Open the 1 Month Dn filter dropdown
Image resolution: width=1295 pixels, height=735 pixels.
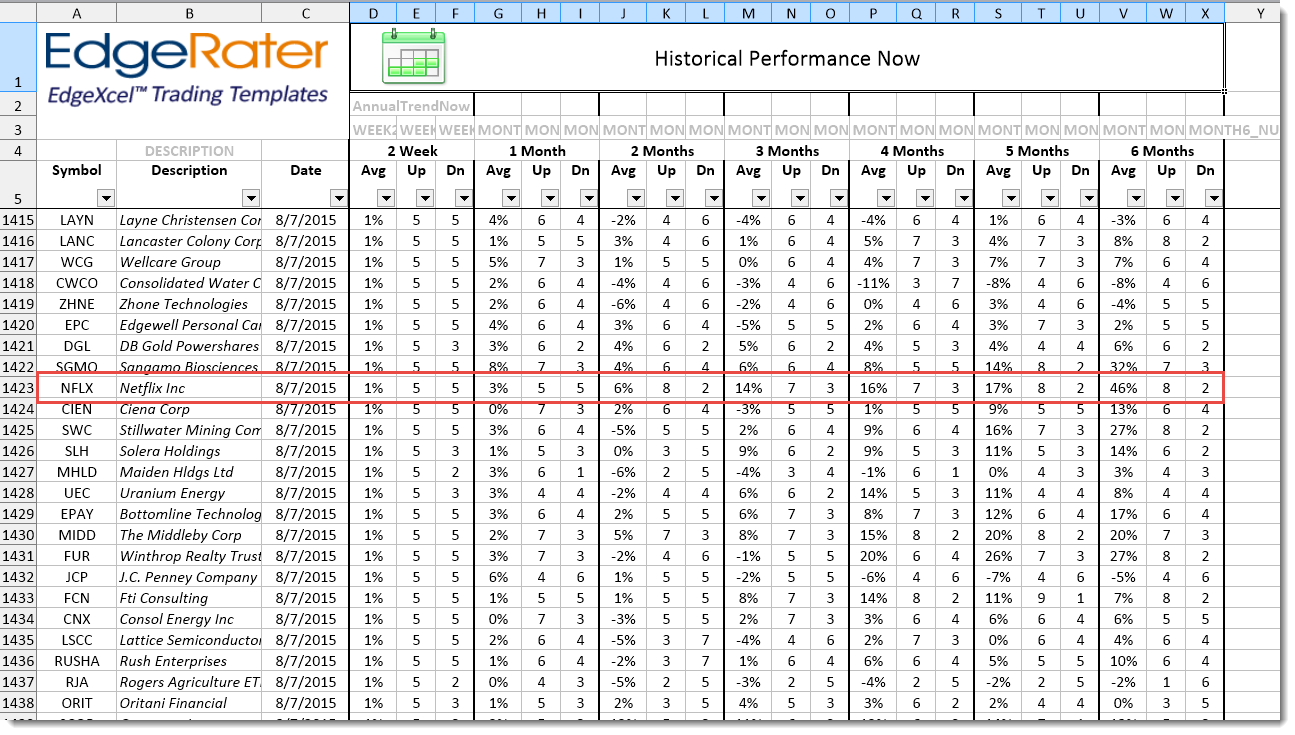588,198
